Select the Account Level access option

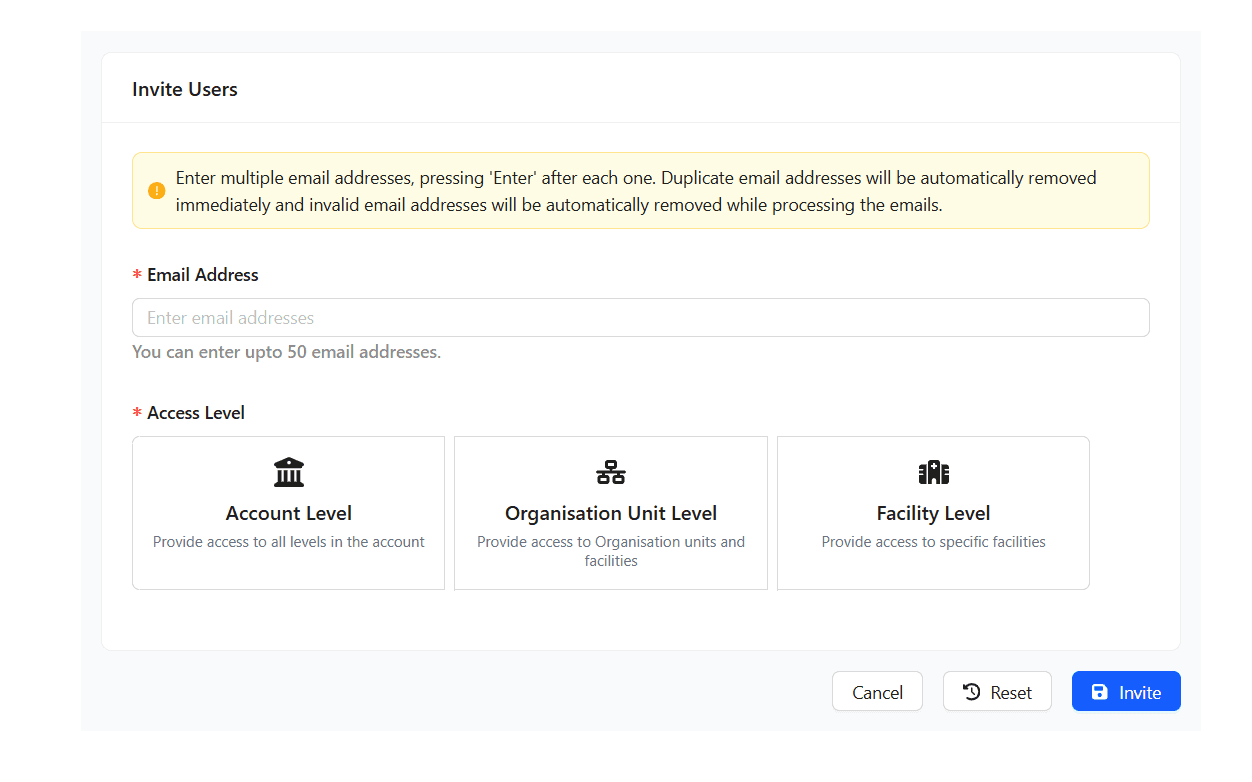[x=288, y=512]
